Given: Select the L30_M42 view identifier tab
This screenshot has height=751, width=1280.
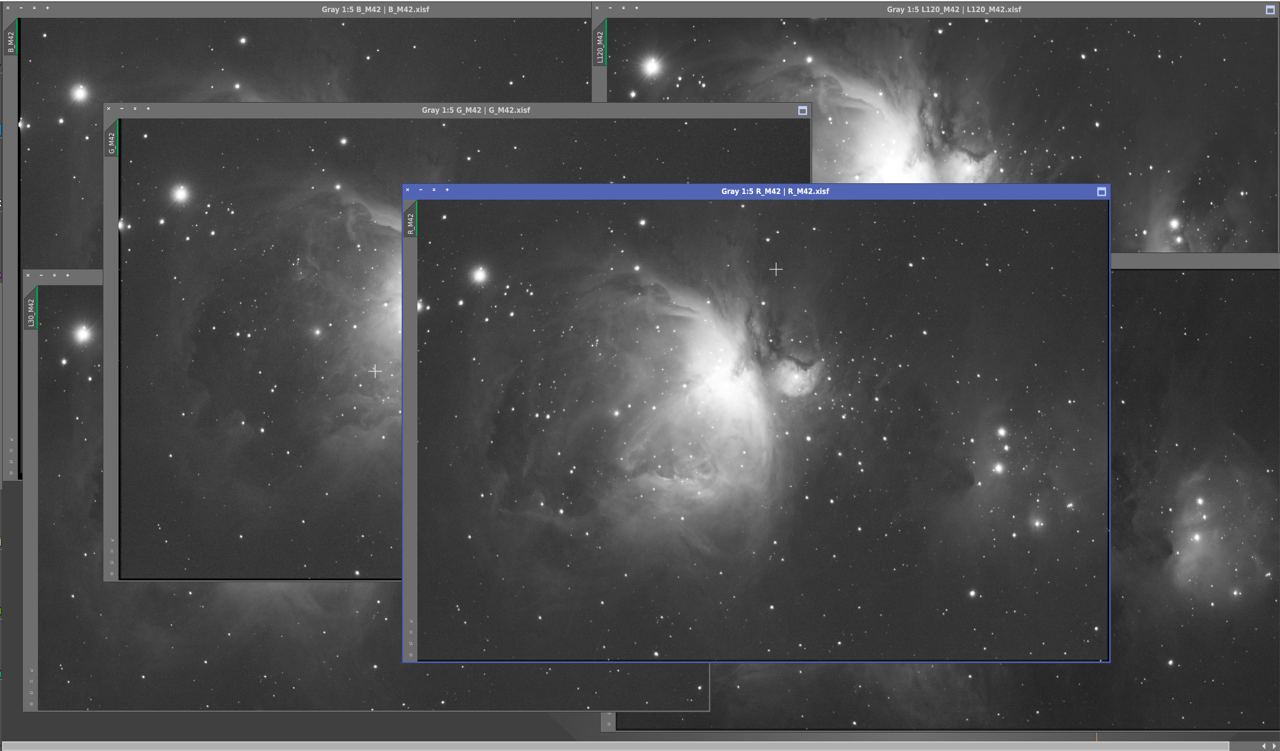Looking at the screenshot, I should 31,312.
